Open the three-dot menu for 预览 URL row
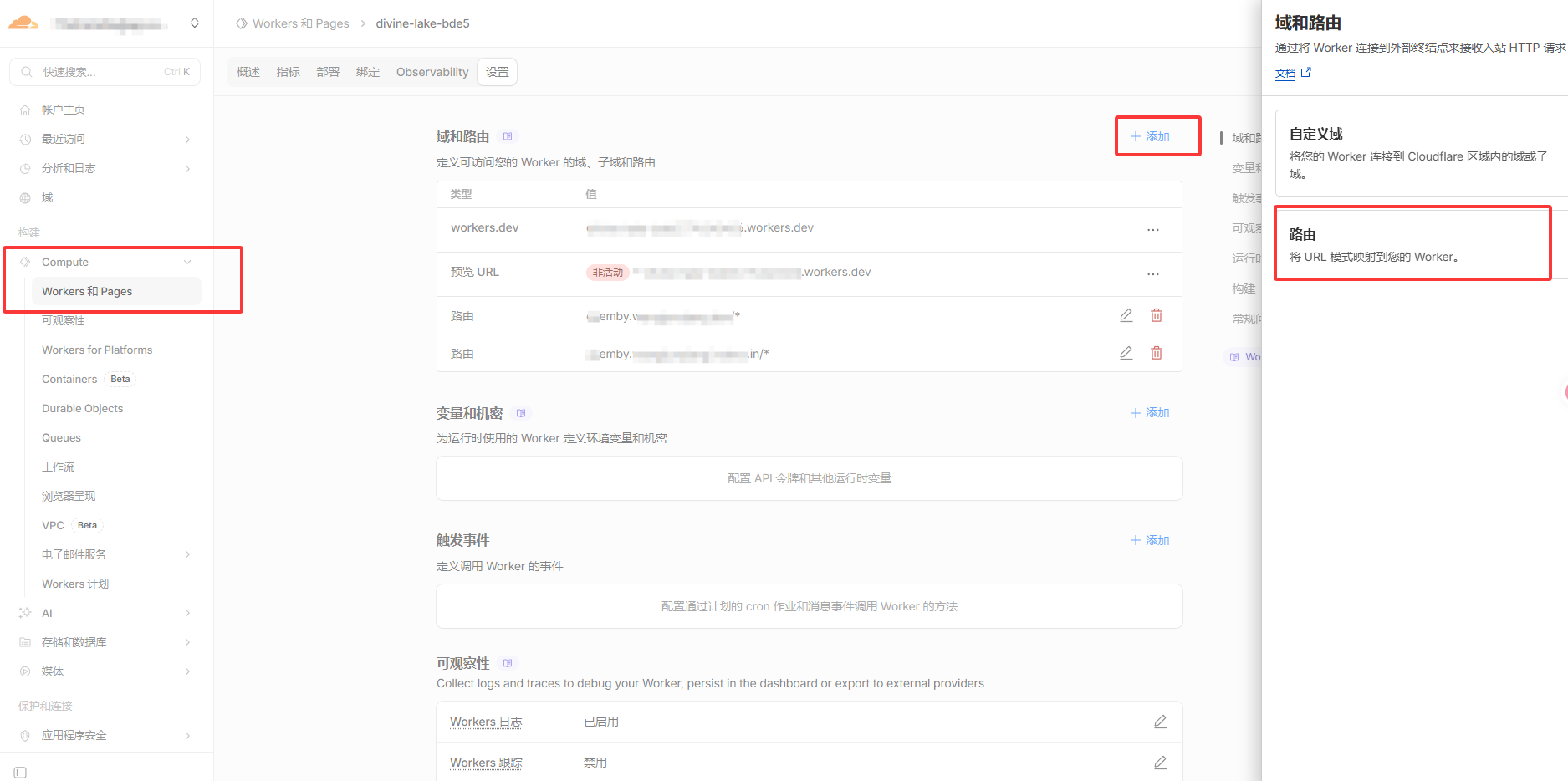The height and width of the screenshot is (781, 1568). click(x=1153, y=273)
